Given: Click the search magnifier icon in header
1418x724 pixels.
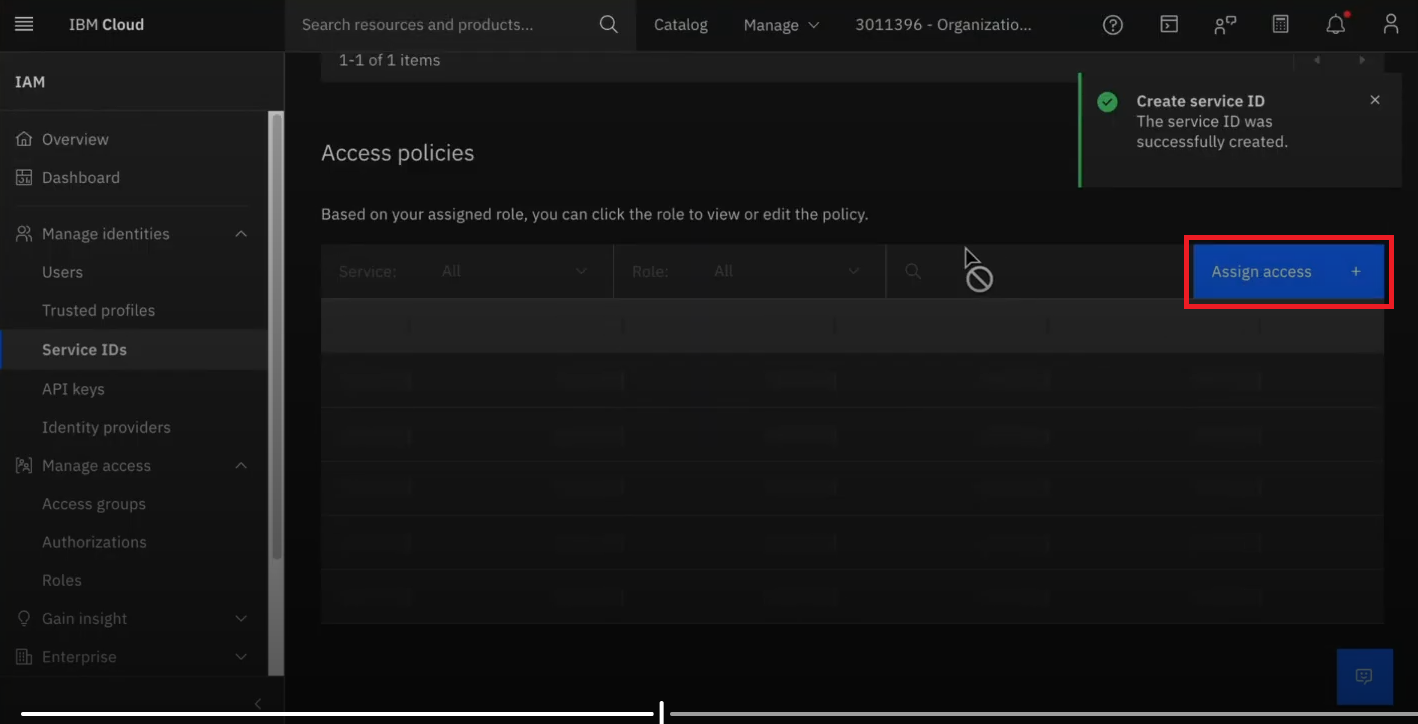Looking at the screenshot, I should click(608, 25).
